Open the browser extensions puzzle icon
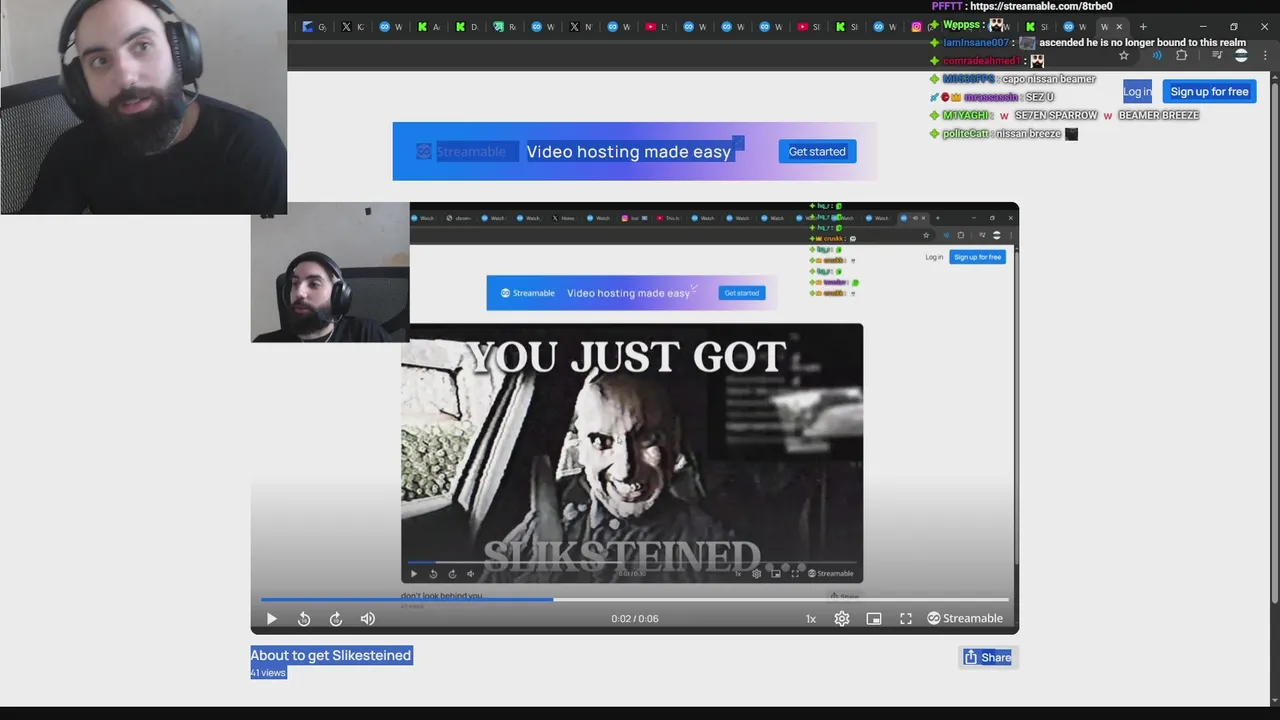This screenshot has width=1280, height=720. click(1182, 55)
